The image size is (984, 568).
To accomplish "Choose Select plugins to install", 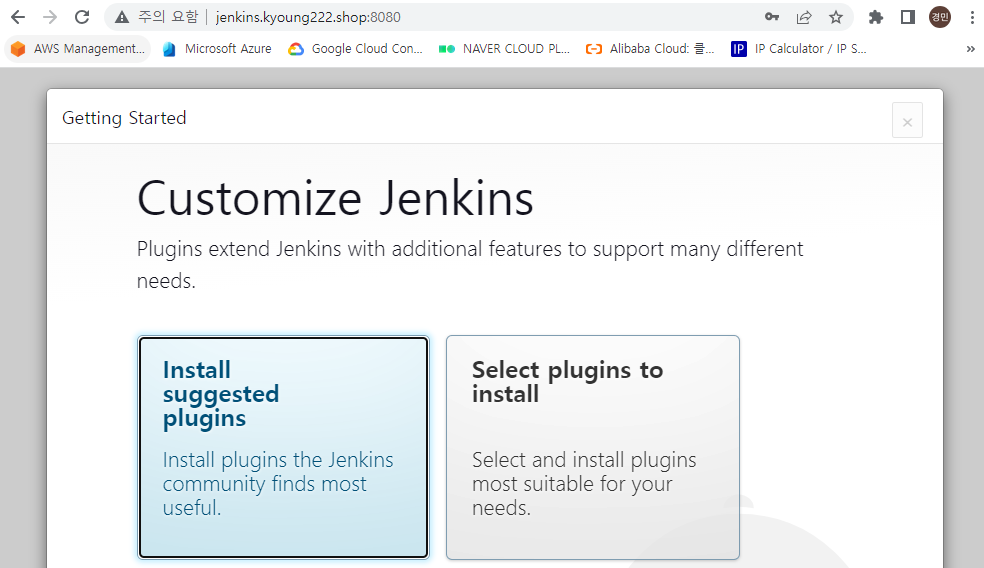I will 592,447.
